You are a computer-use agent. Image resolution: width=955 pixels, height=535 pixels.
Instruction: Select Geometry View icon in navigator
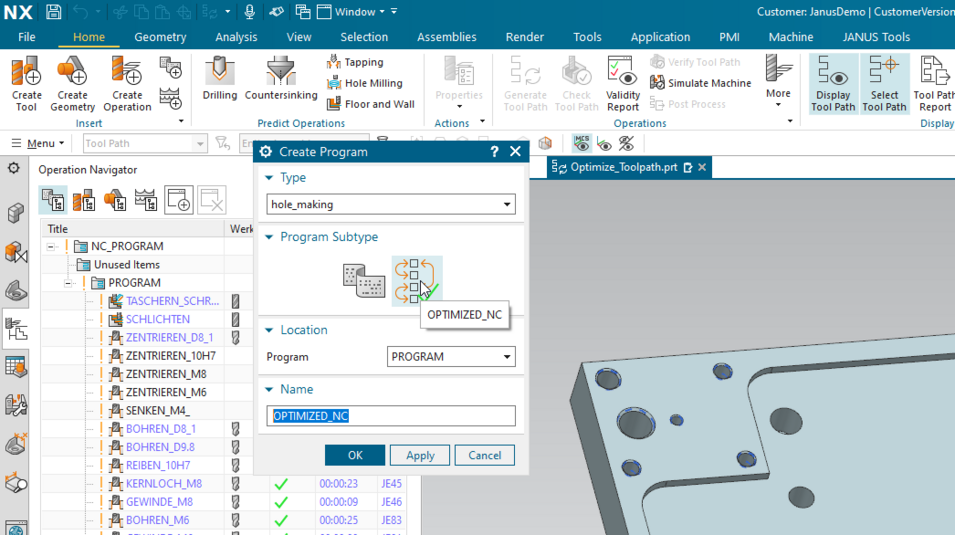[115, 200]
